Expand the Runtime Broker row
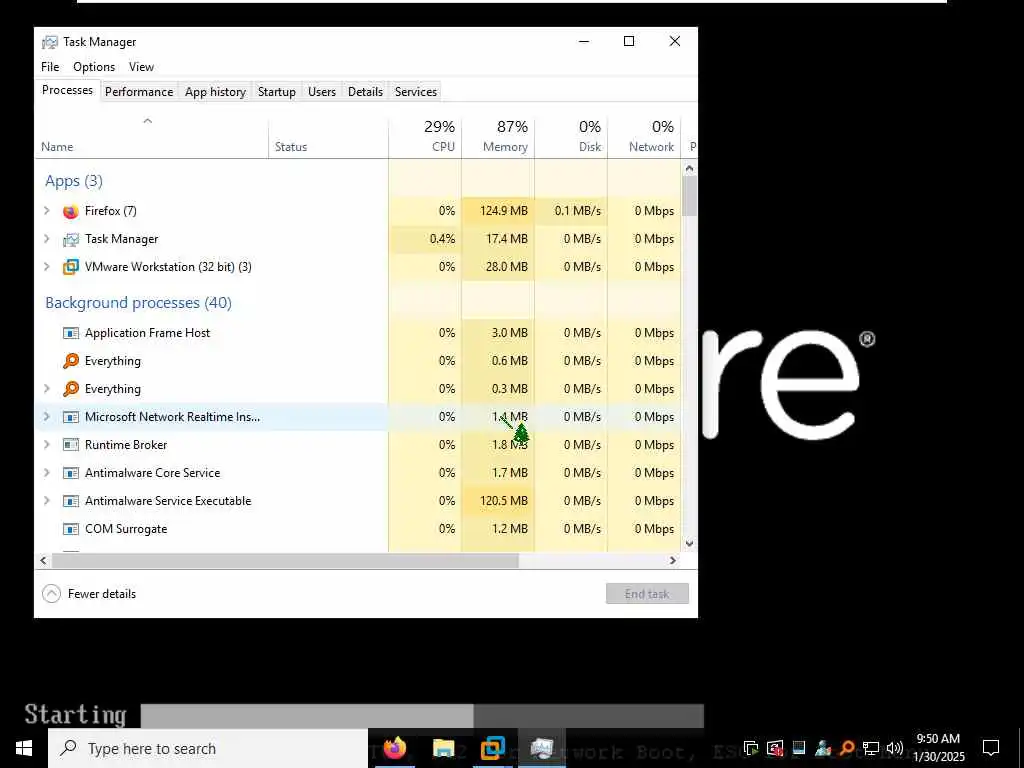Image resolution: width=1024 pixels, height=768 pixels. 46,444
